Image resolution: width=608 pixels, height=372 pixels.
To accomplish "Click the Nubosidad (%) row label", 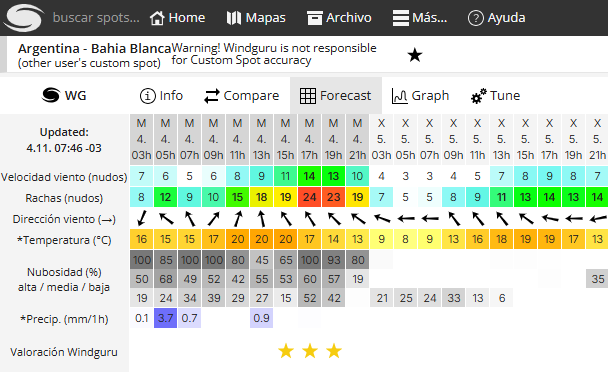I will [64, 272].
